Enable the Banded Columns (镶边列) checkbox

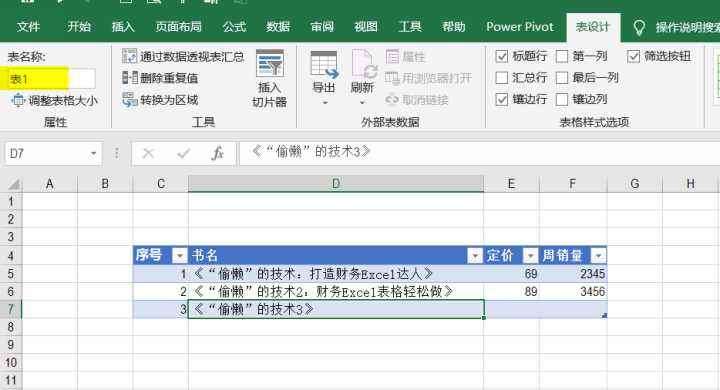[x=562, y=99]
